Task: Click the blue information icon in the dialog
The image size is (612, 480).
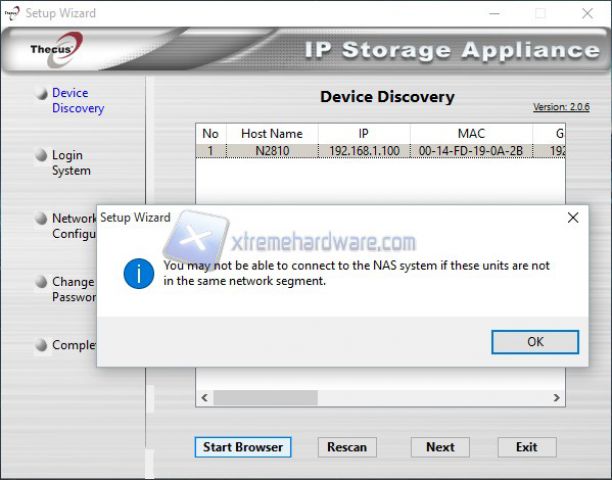Action: point(138,273)
